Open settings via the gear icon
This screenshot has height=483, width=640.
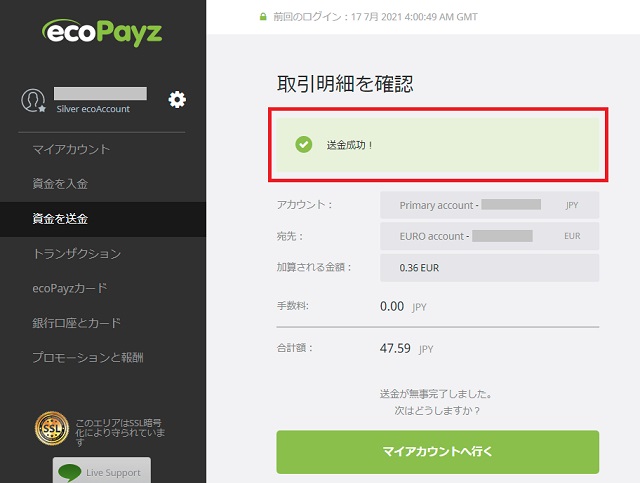[x=177, y=99]
